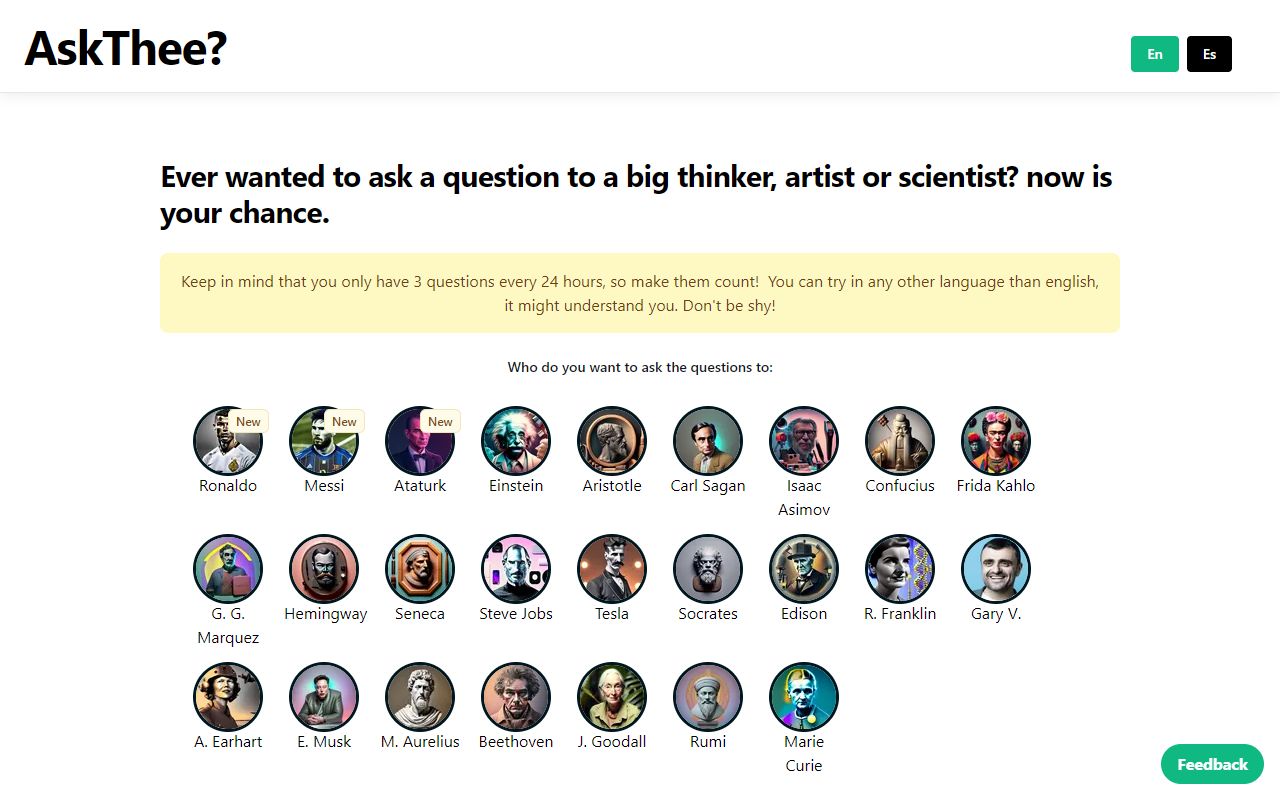Select the Beethoven avatar
Viewport: 1280px width, 800px height.
click(x=515, y=696)
